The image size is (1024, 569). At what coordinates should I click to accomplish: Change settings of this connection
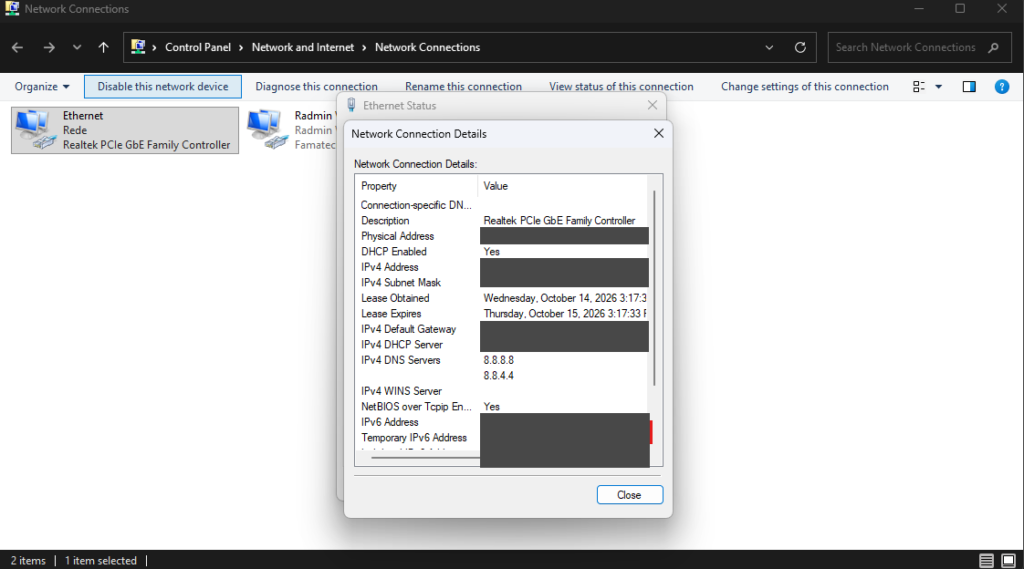click(805, 86)
